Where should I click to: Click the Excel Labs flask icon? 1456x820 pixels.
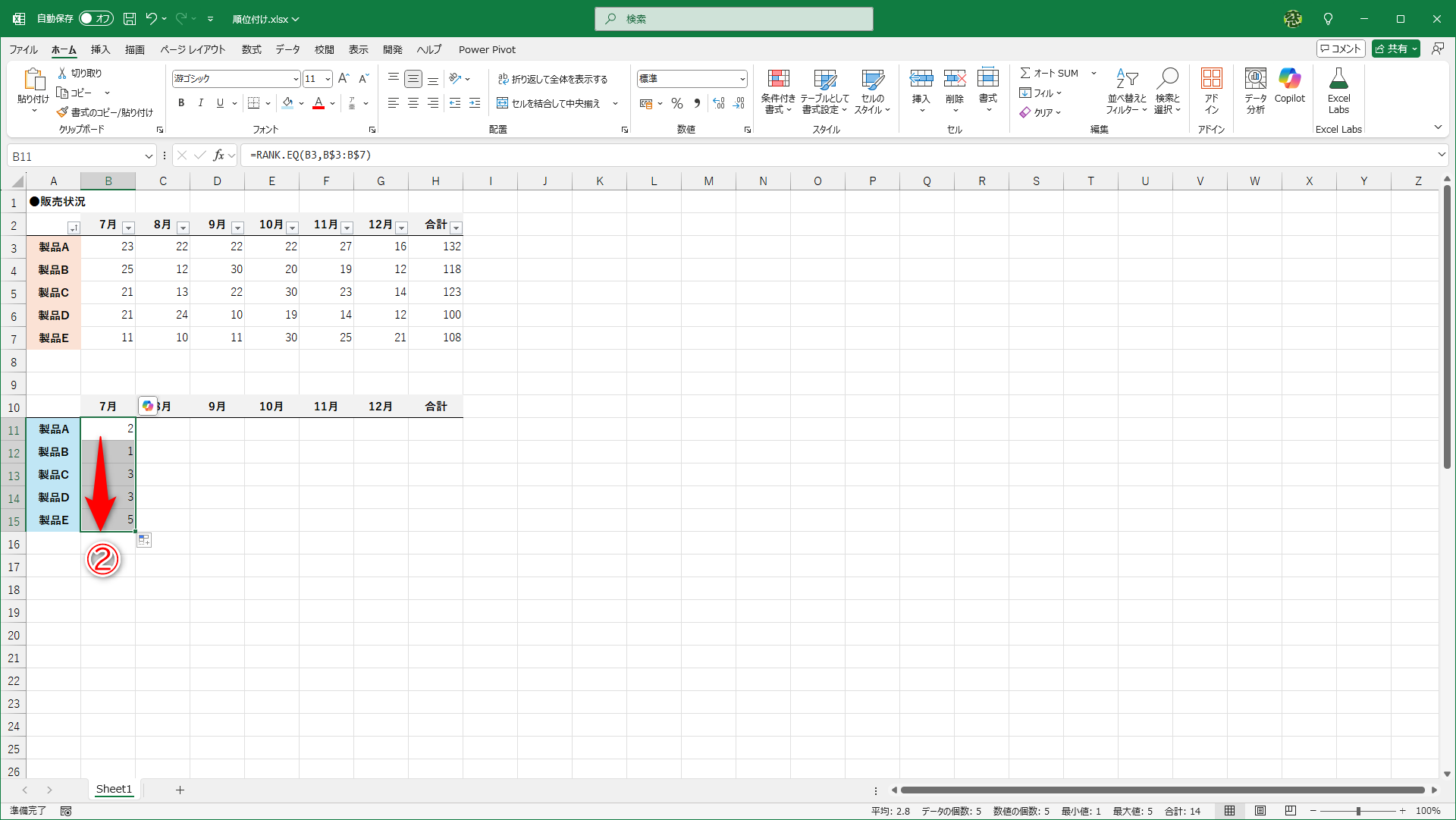pyautogui.click(x=1338, y=79)
